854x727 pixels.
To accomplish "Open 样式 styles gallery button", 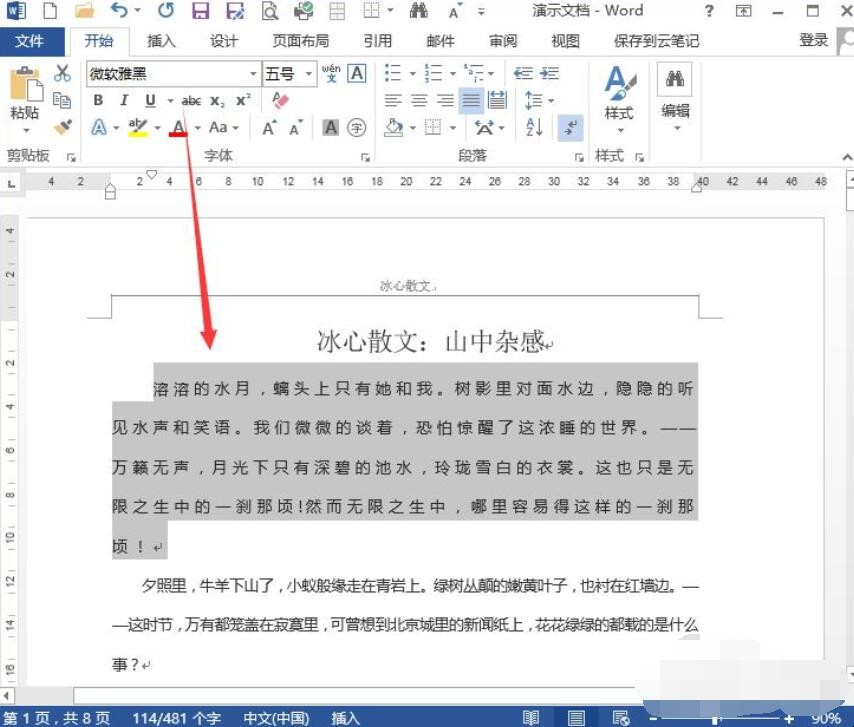I will tap(619, 99).
